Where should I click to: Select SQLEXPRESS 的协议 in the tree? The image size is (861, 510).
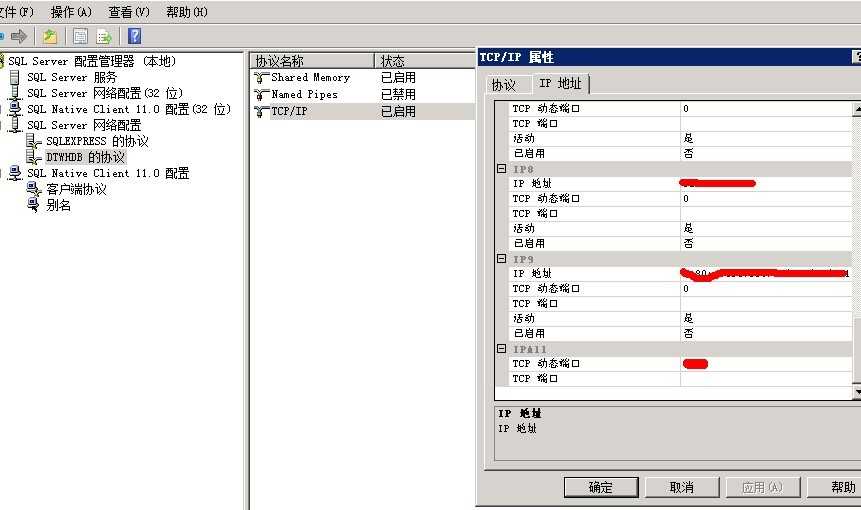coord(97,141)
